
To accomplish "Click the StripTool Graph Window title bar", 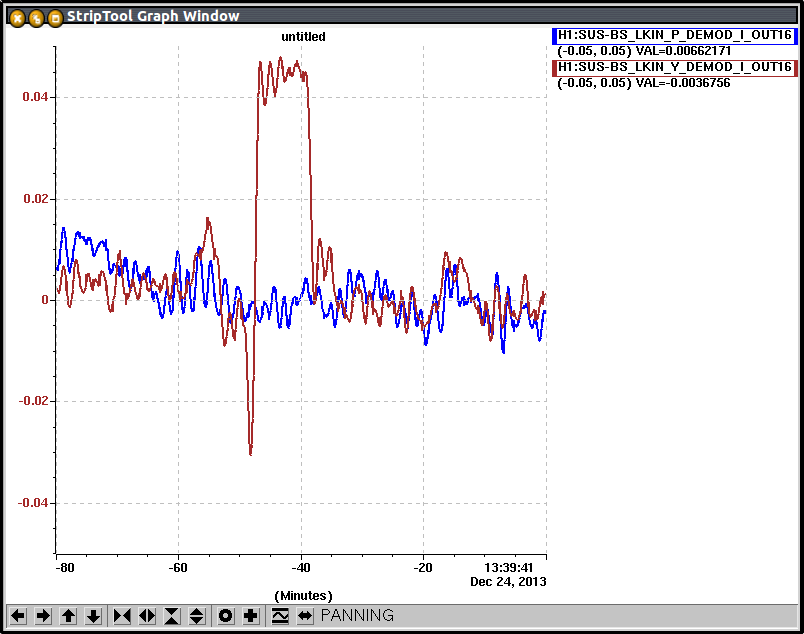I will point(402,16).
